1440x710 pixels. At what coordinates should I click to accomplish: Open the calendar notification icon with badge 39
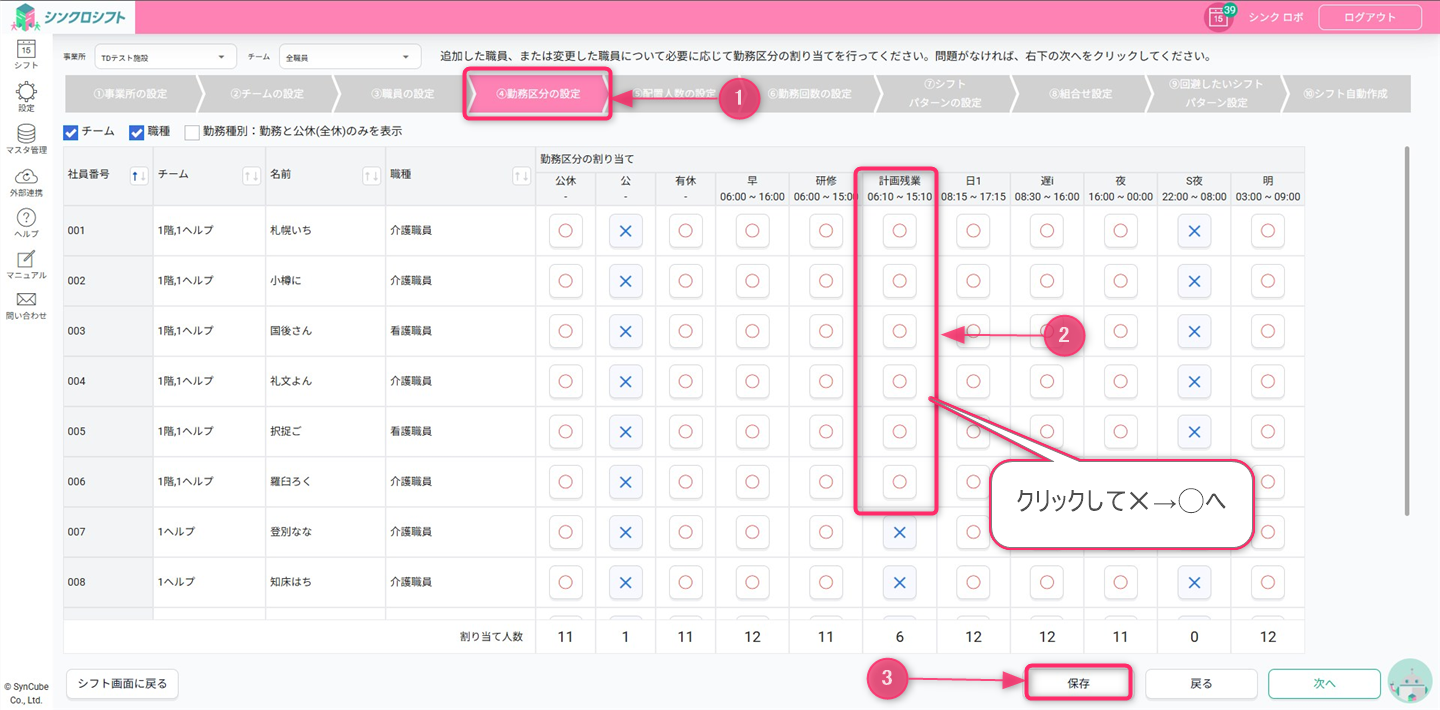(x=1219, y=16)
